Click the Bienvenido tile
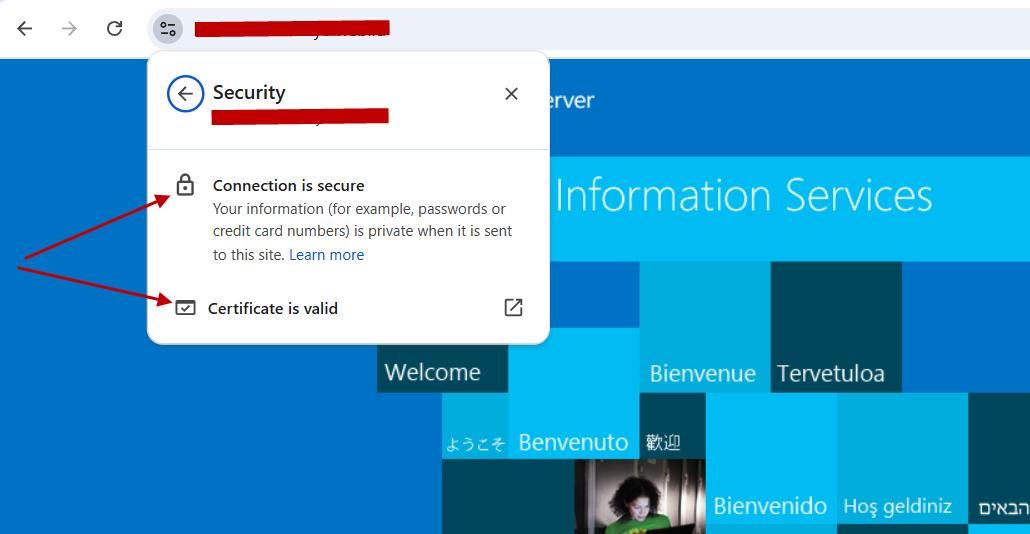 click(771, 464)
